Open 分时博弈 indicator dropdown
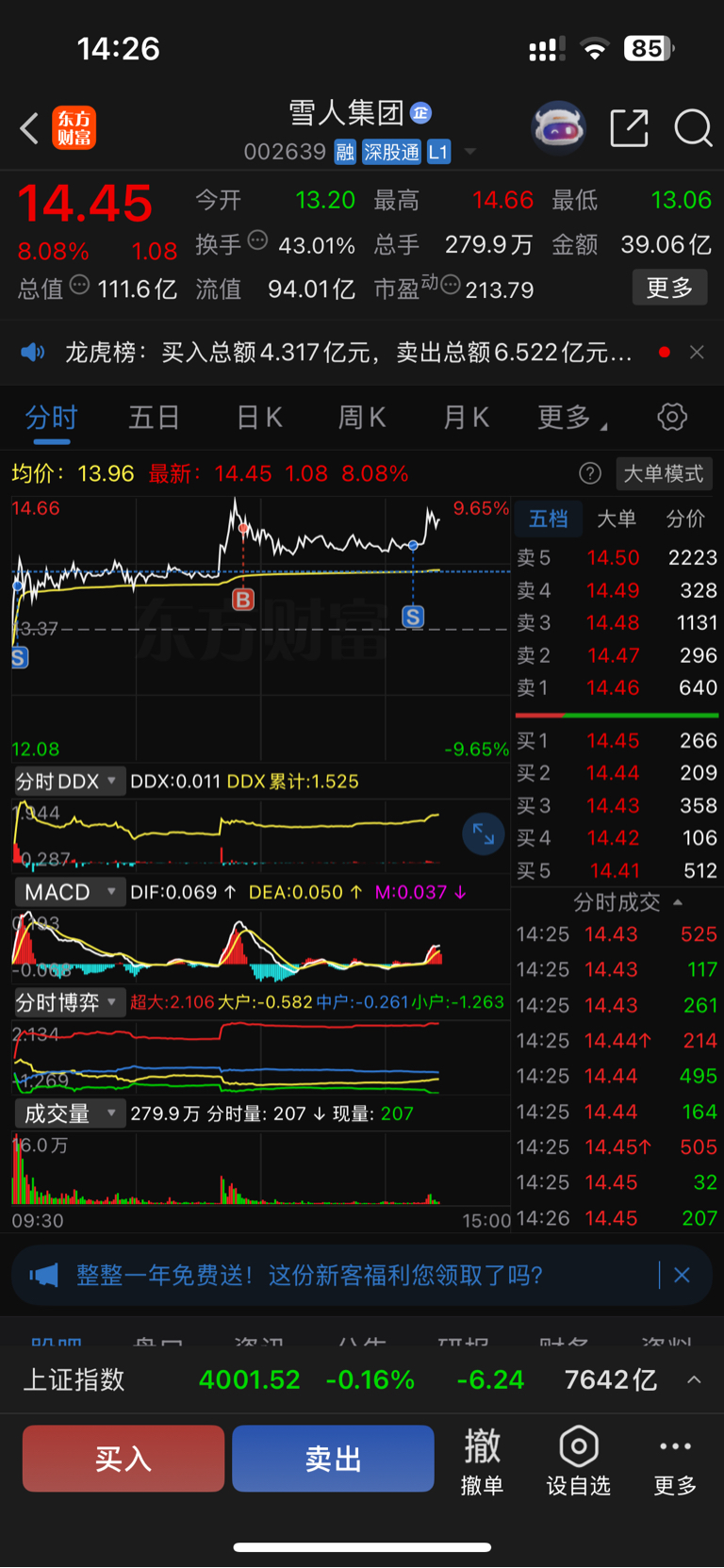724x1568 pixels. click(69, 1002)
